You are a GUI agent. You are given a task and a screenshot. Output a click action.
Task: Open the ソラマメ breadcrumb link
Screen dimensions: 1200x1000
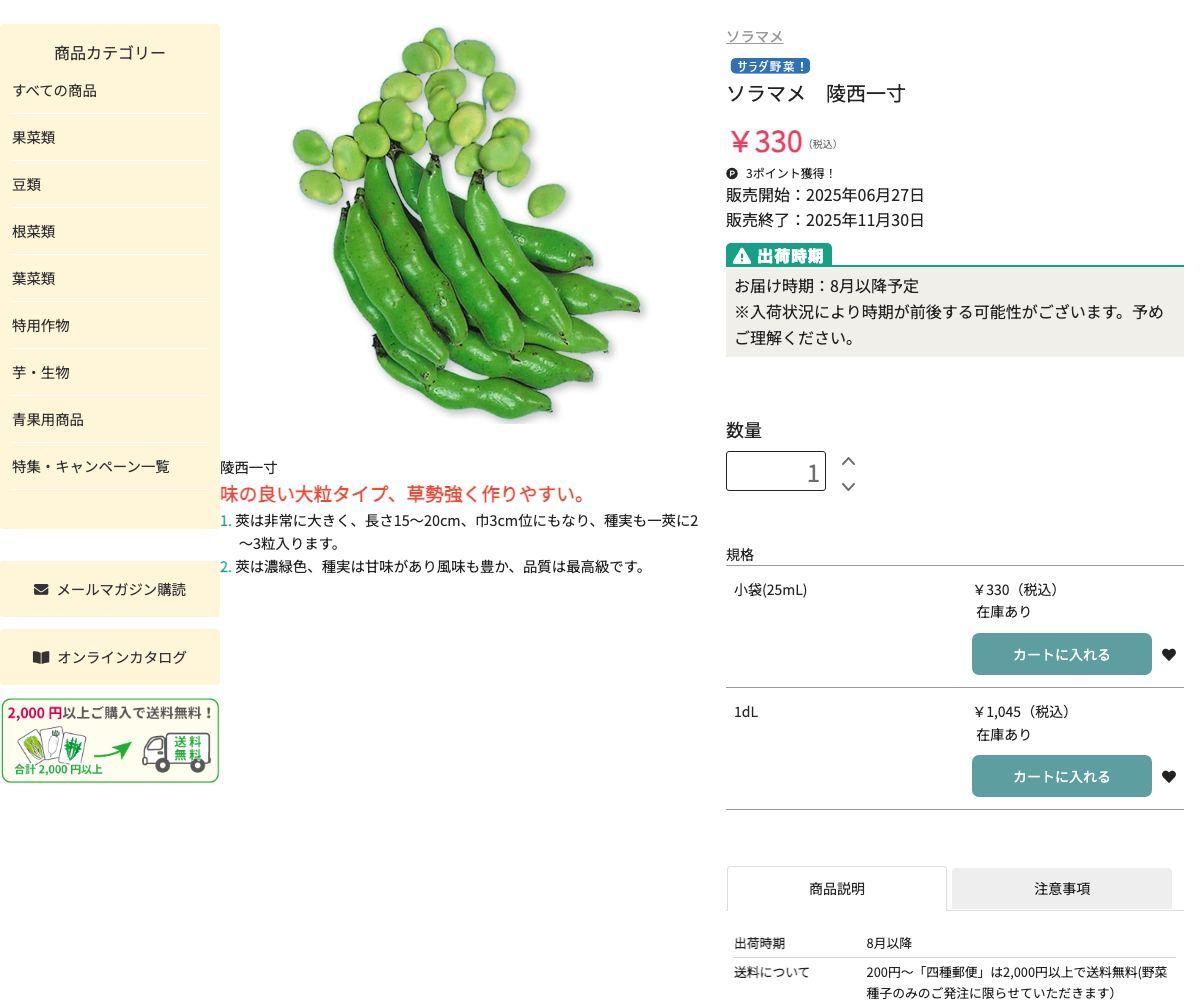tap(754, 36)
